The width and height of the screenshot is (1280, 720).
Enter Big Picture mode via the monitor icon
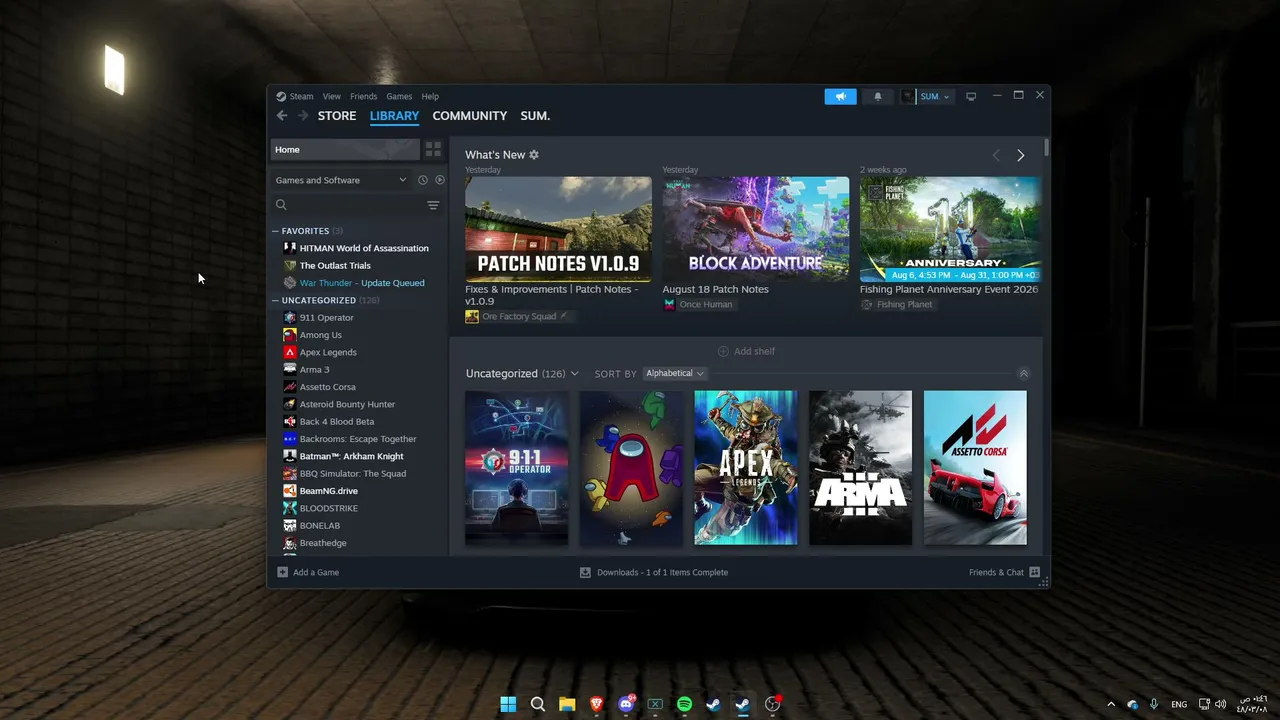point(971,96)
